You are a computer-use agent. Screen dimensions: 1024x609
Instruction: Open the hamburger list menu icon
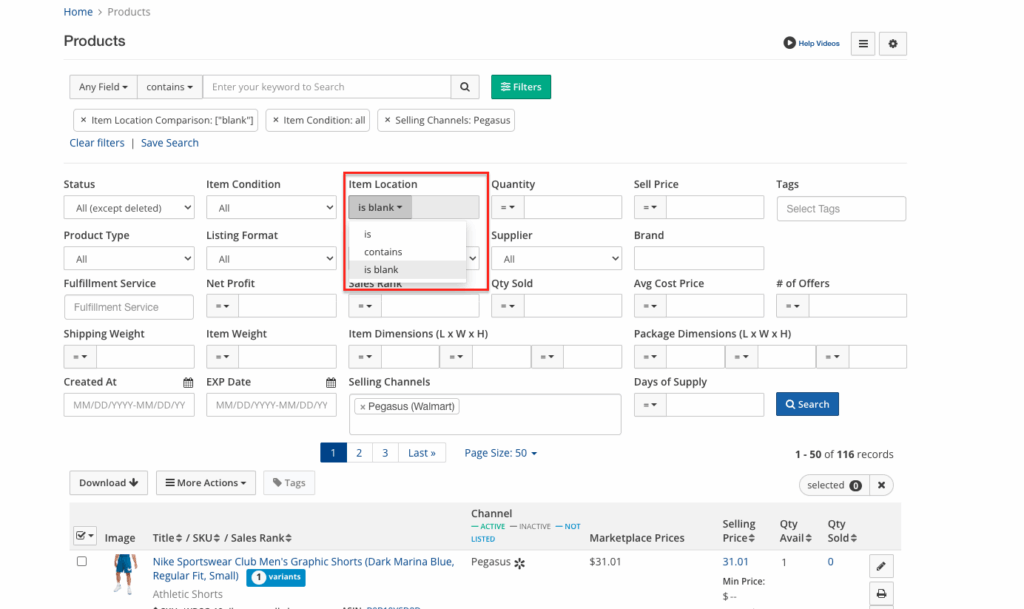[862, 44]
